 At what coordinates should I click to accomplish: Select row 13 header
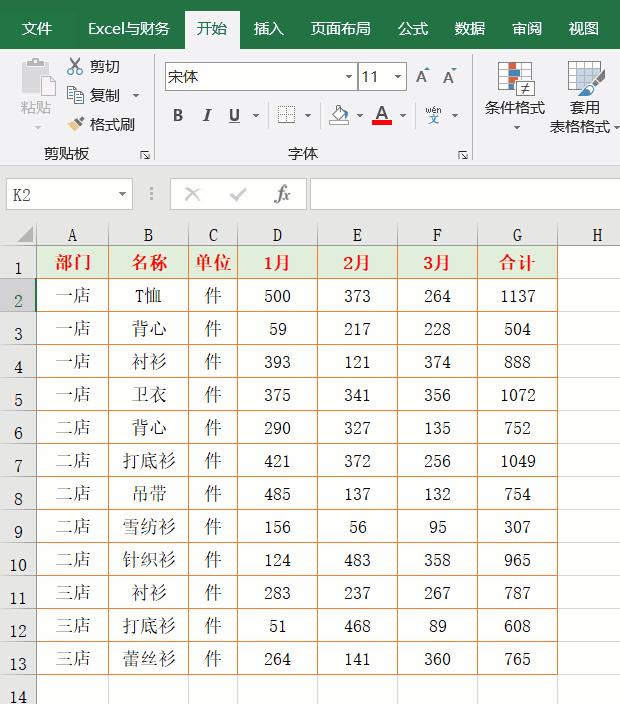[18, 659]
